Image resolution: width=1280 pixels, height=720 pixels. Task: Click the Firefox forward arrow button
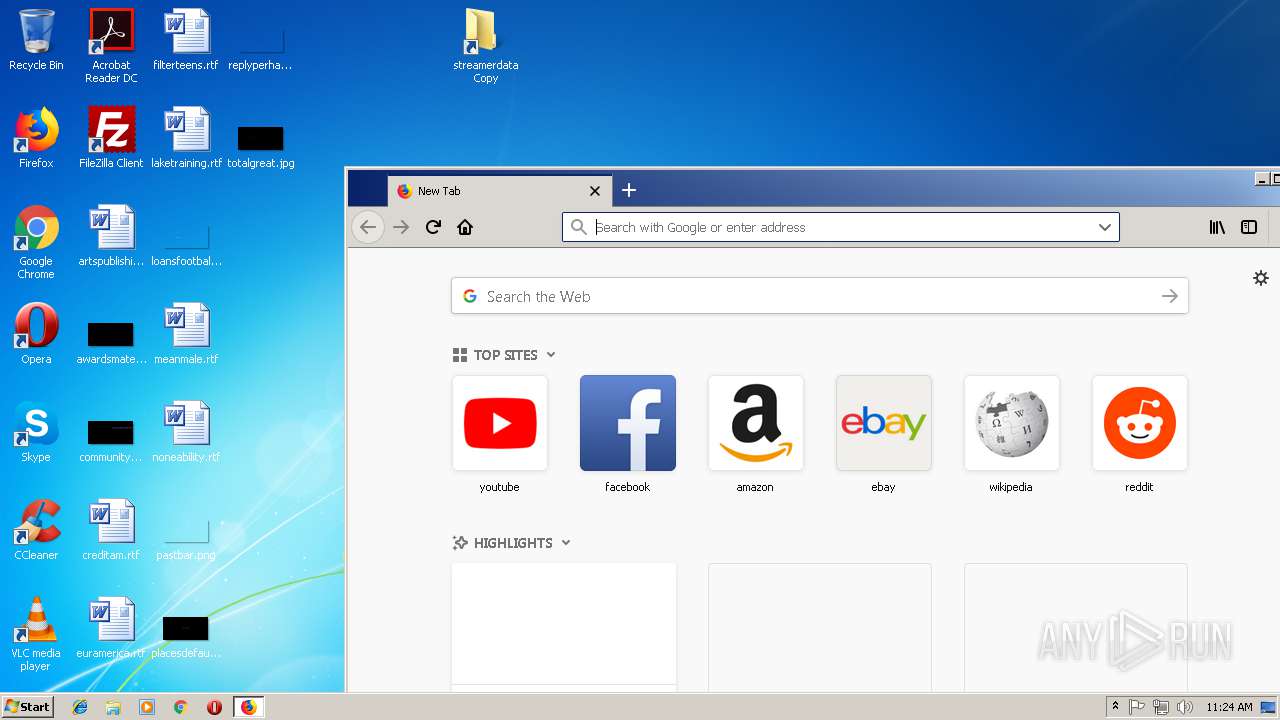tap(401, 227)
